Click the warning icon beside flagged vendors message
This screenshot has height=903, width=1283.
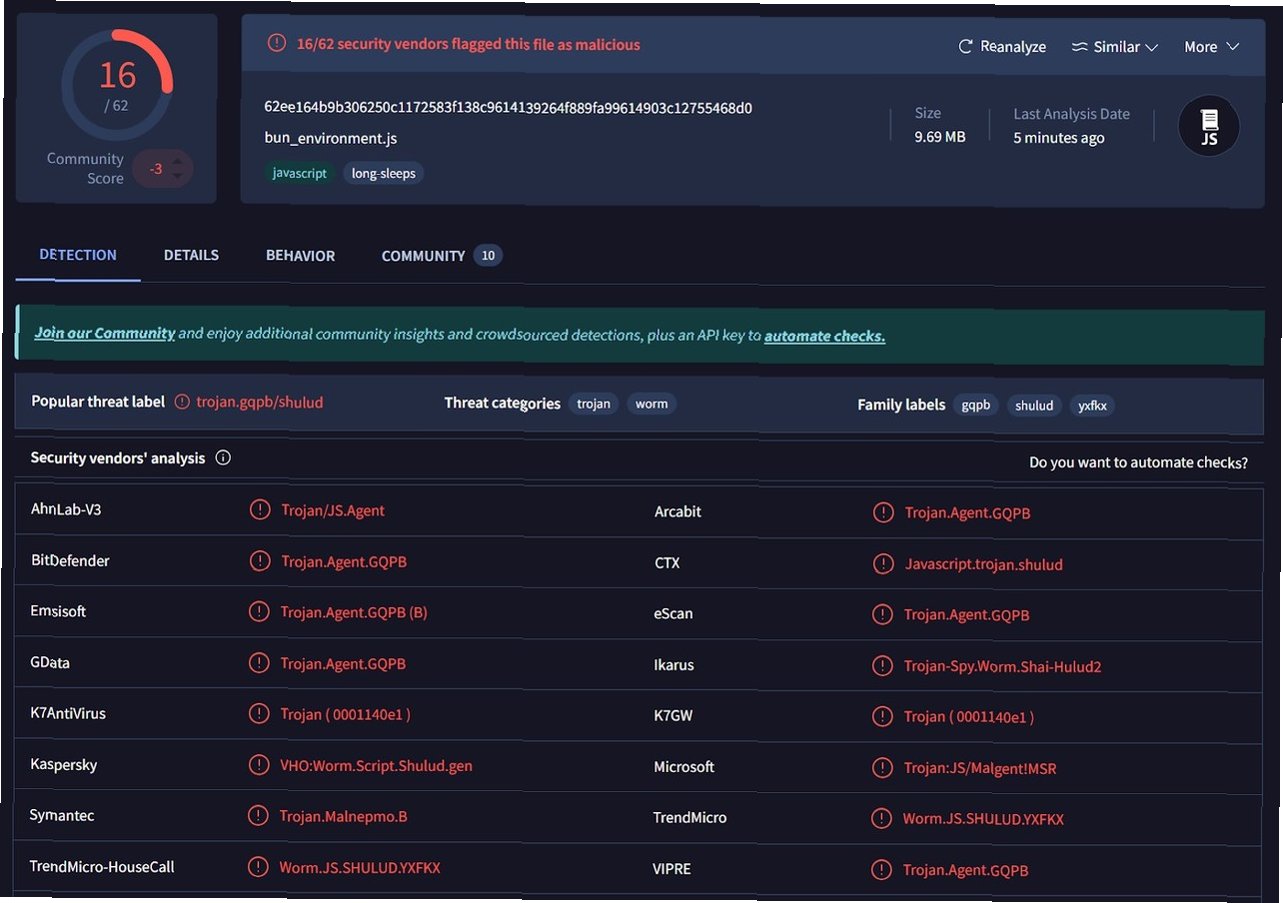click(x=276, y=43)
